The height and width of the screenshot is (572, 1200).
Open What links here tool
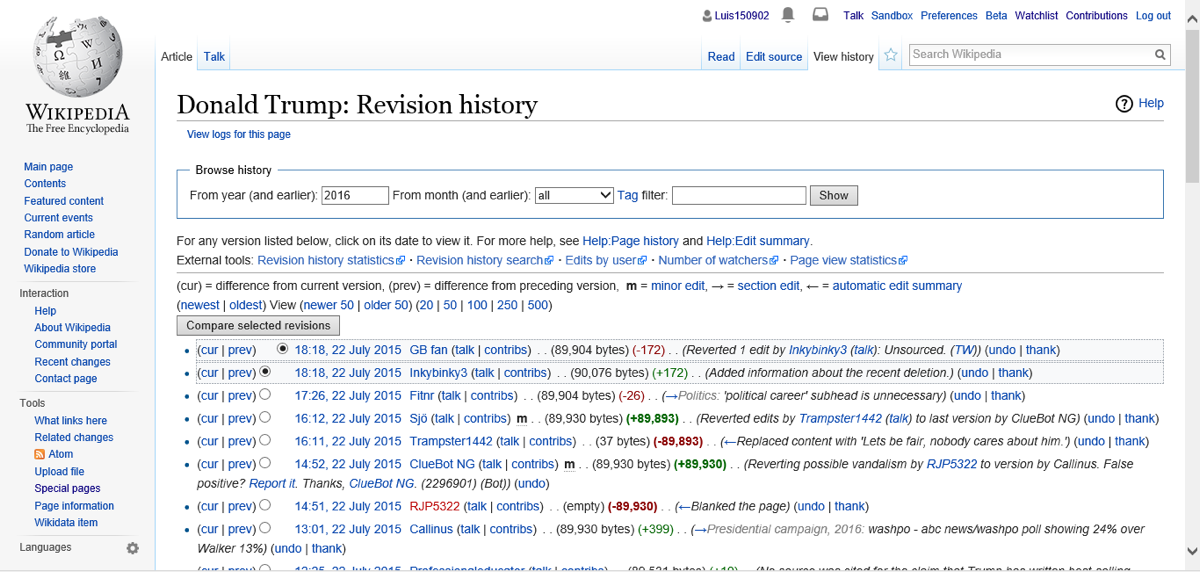pos(70,421)
